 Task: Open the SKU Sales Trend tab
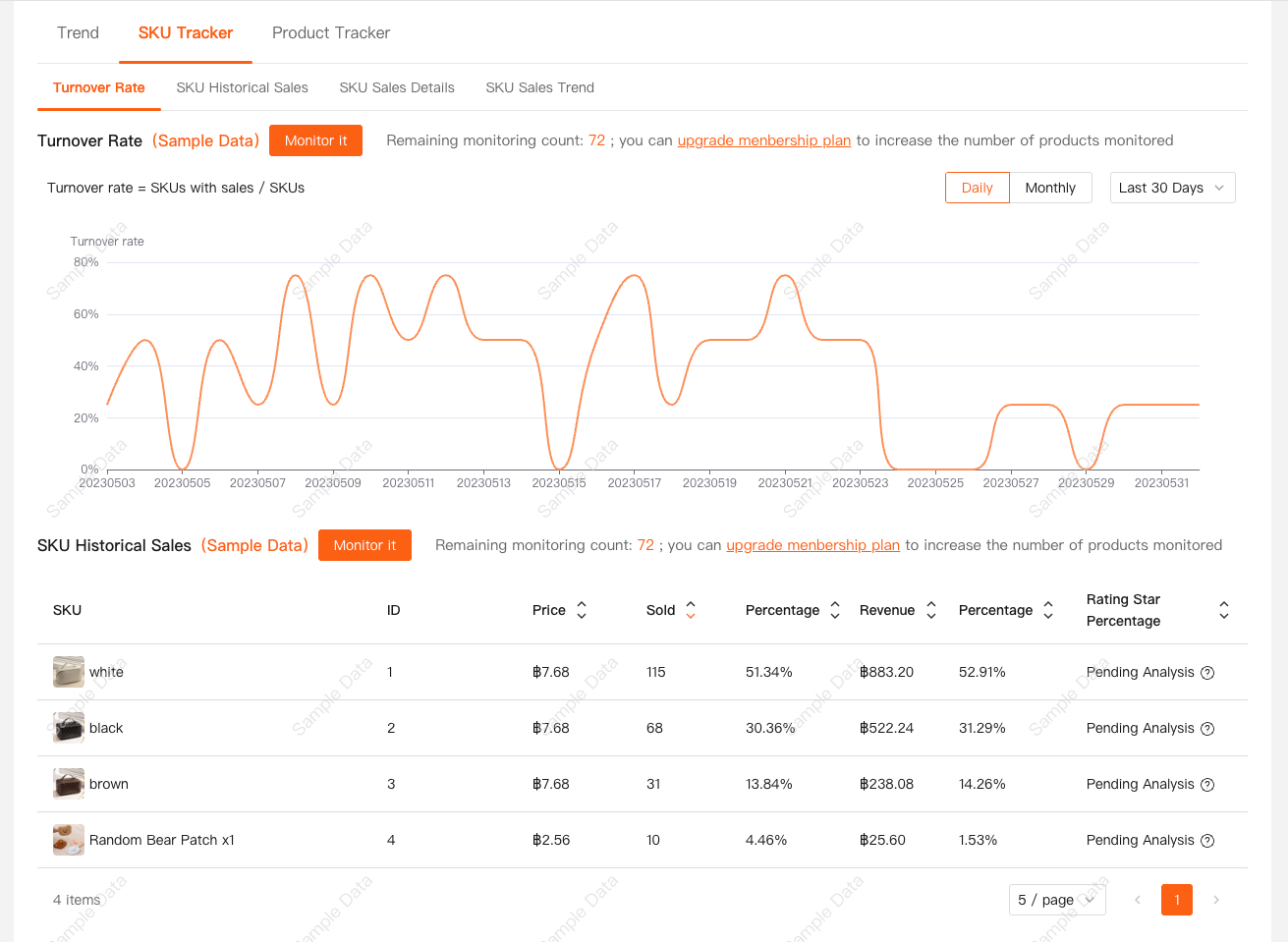[x=539, y=87]
